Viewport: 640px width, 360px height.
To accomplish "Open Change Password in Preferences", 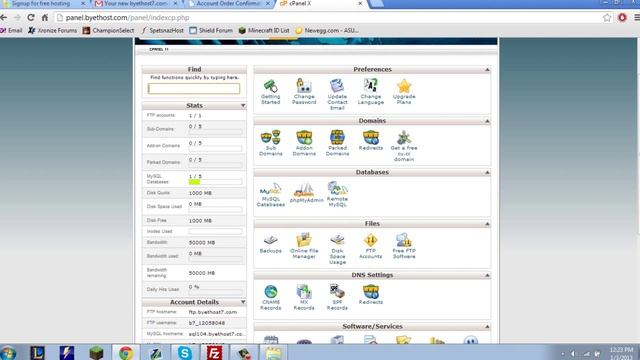I will 304,91.
